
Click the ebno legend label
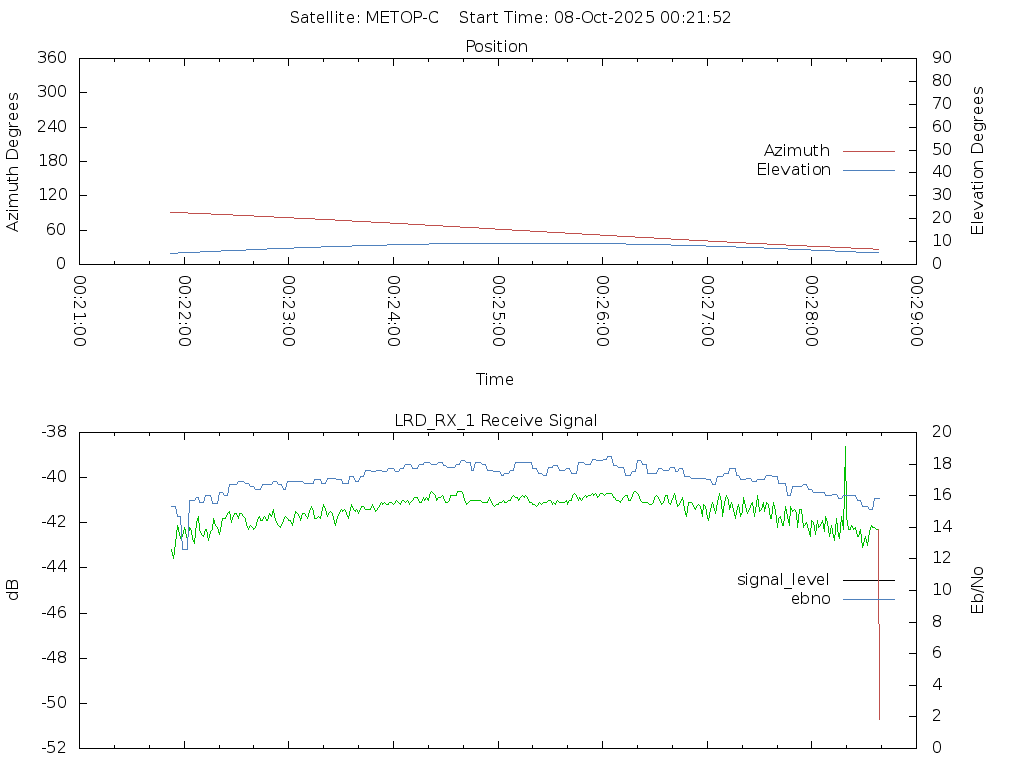tap(810, 599)
